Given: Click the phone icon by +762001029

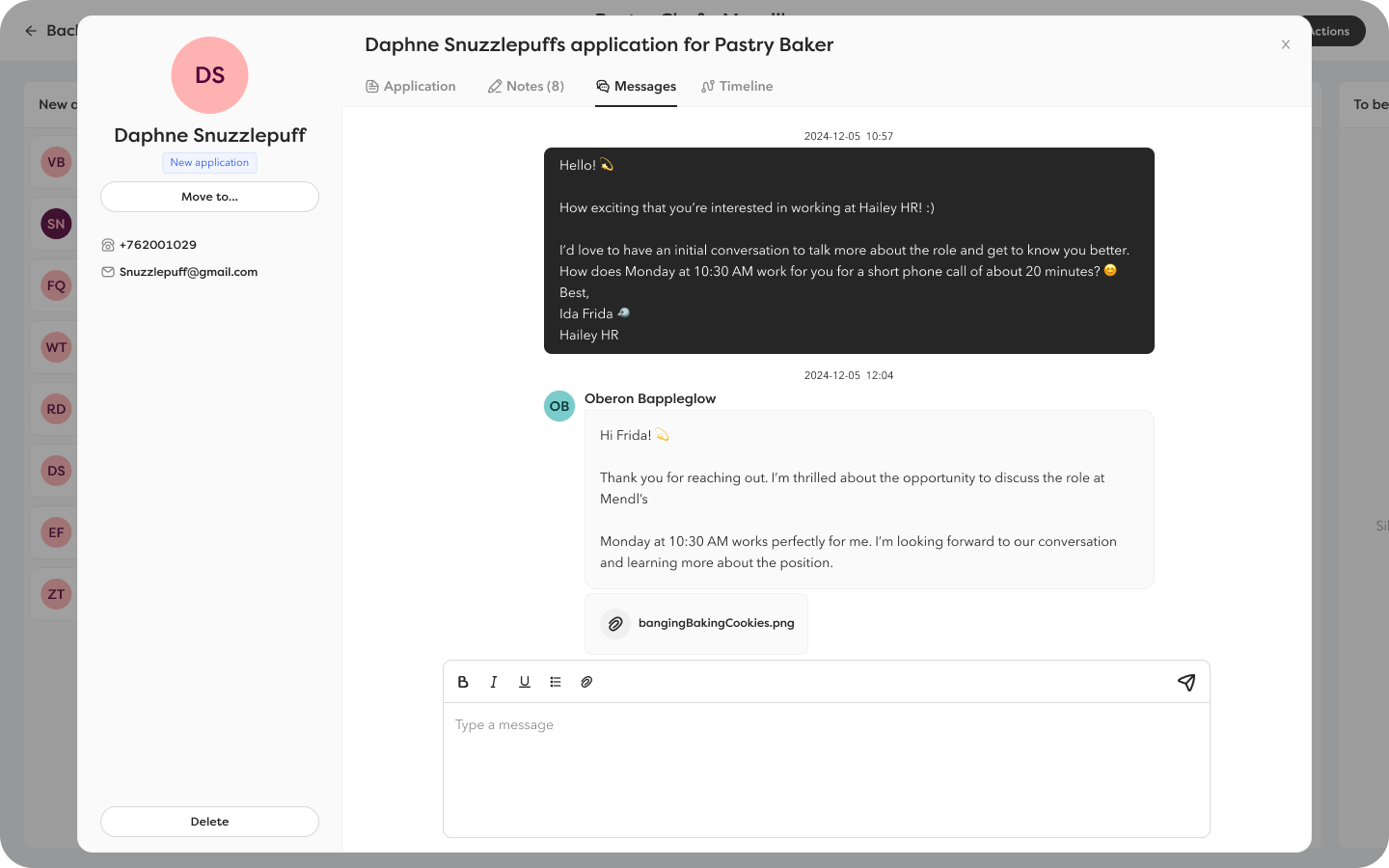Looking at the screenshot, I should pos(108,245).
